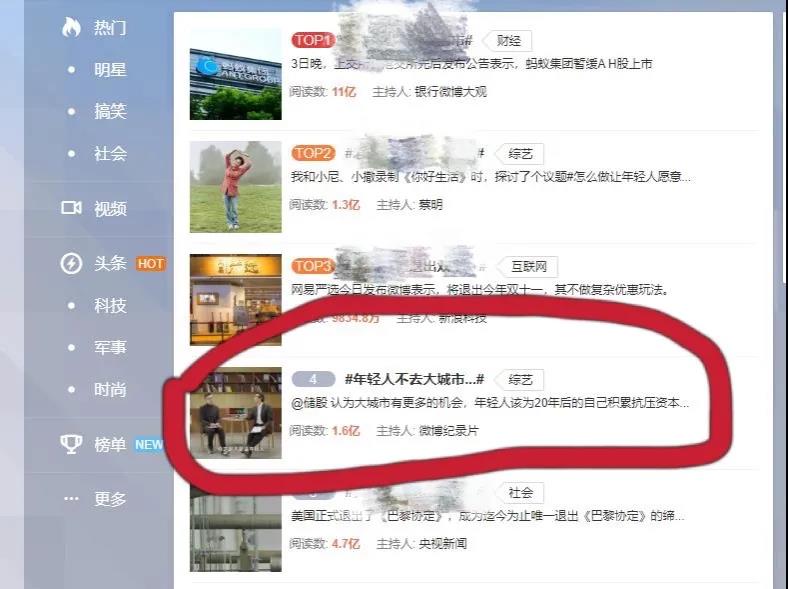
Task: Click the 互联网 tag label
Action: [528, 266]
